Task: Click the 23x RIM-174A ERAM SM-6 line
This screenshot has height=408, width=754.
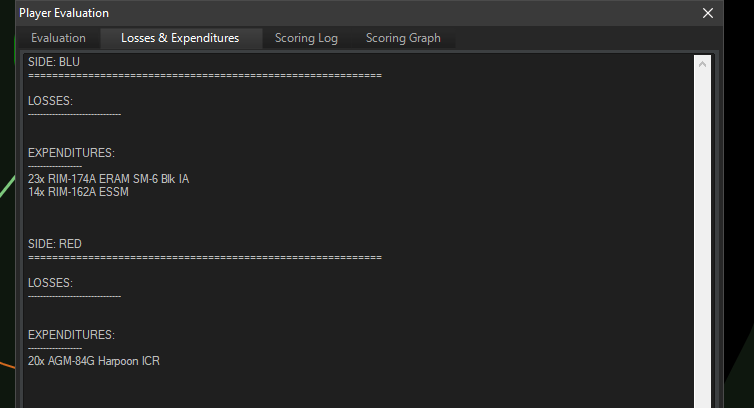Action: [x=108, y=179]
